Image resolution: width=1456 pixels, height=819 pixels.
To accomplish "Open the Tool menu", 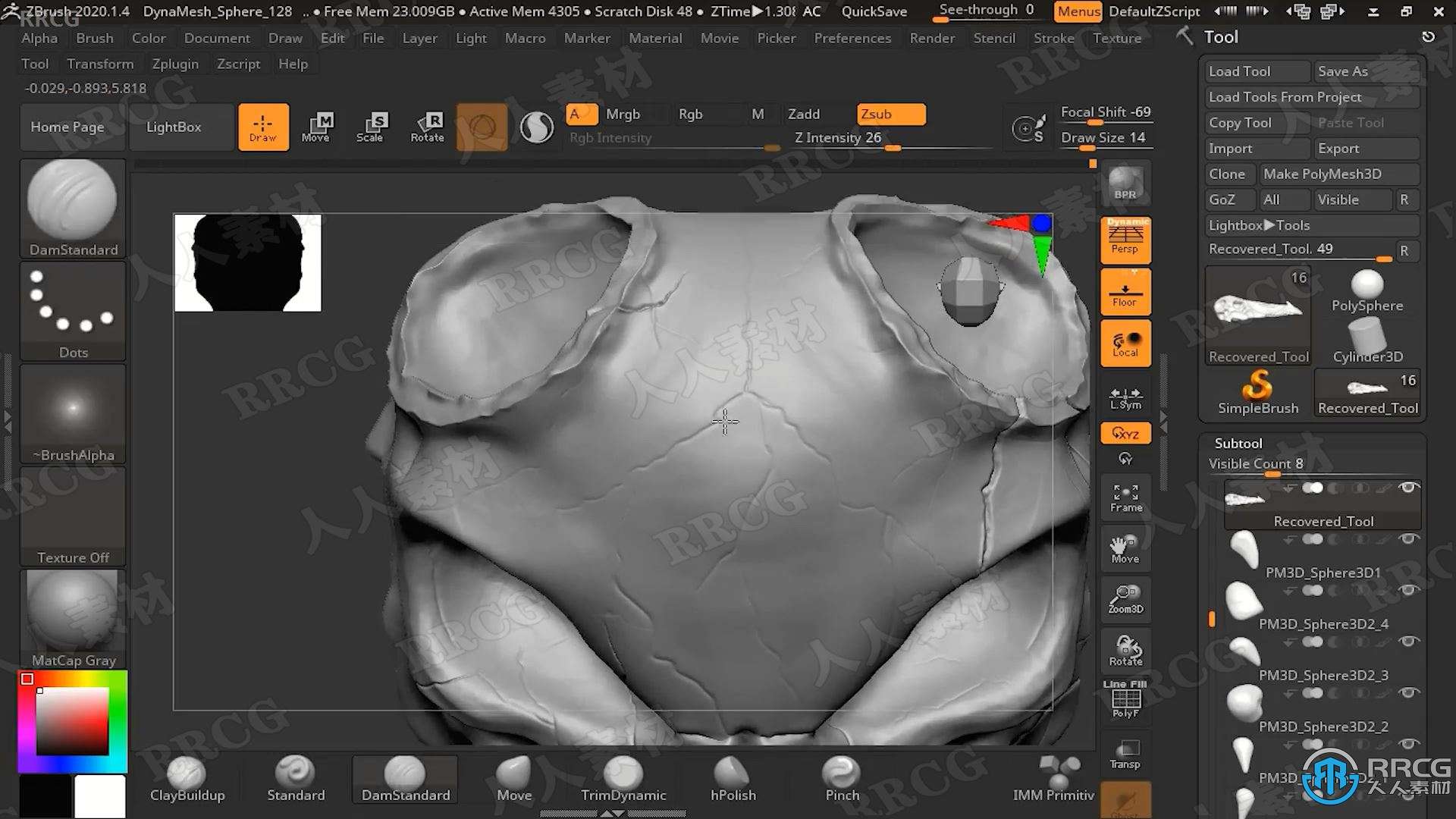I will tap(34, 63).
